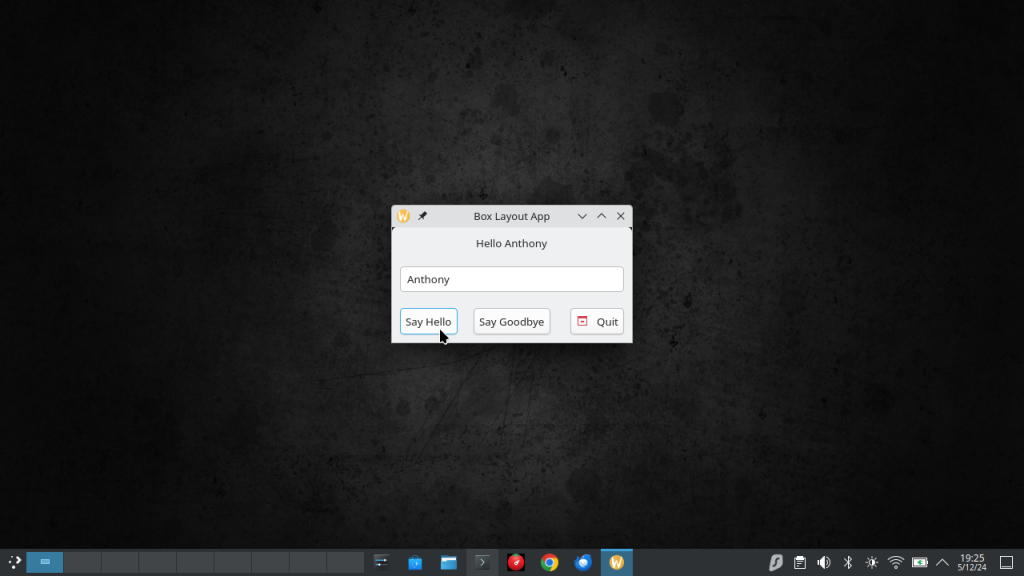Click the screen brightness tray icon

click(x=871, y=562)
